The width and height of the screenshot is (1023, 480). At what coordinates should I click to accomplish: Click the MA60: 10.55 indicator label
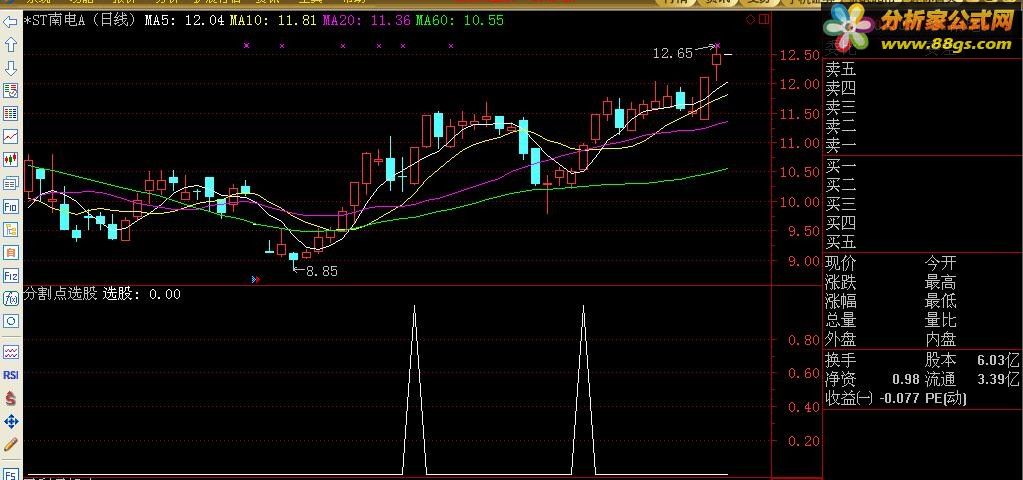459,20
